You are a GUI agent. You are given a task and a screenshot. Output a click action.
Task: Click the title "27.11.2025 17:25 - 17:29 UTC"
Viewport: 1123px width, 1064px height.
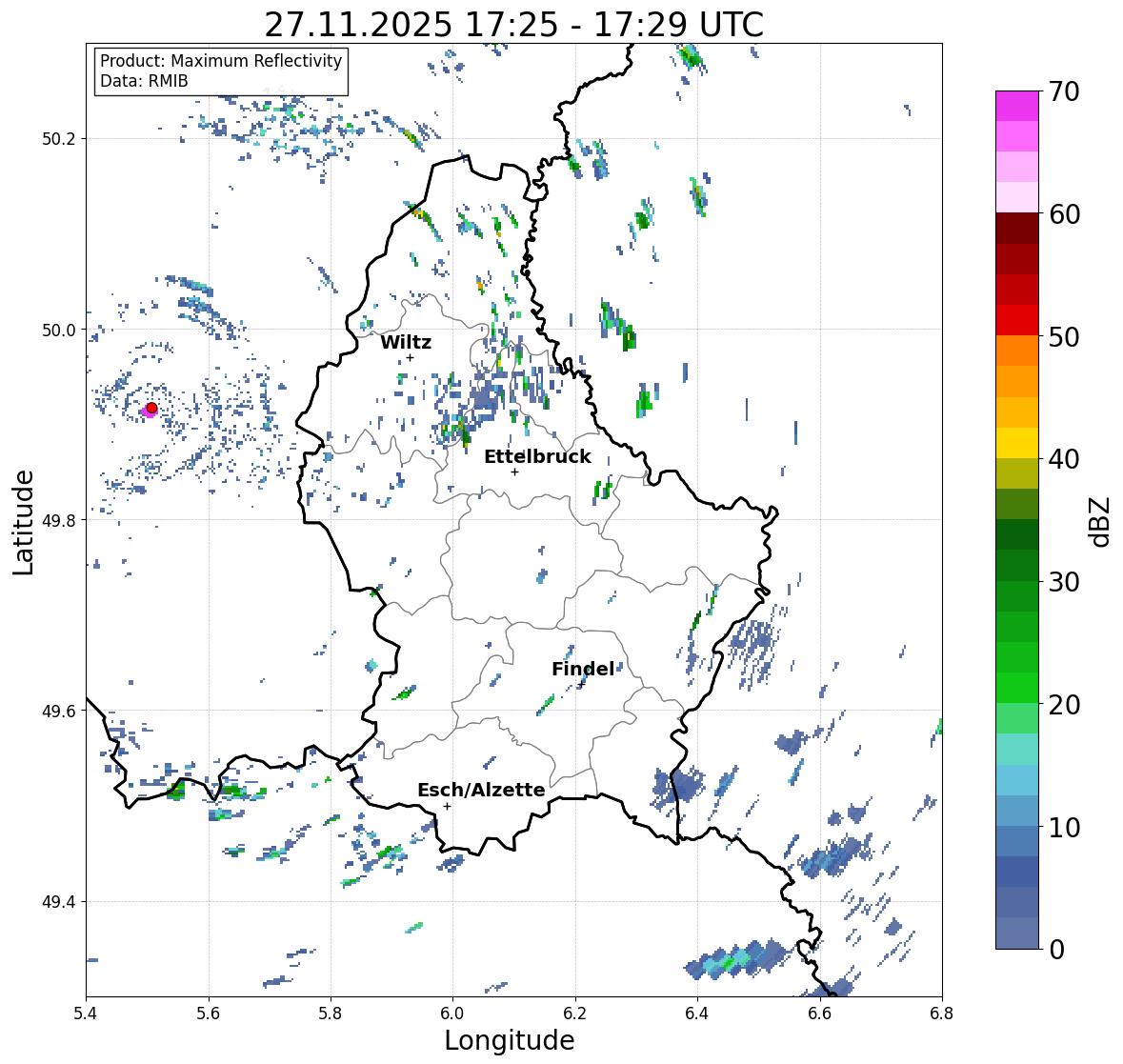(x=513, y=25)
